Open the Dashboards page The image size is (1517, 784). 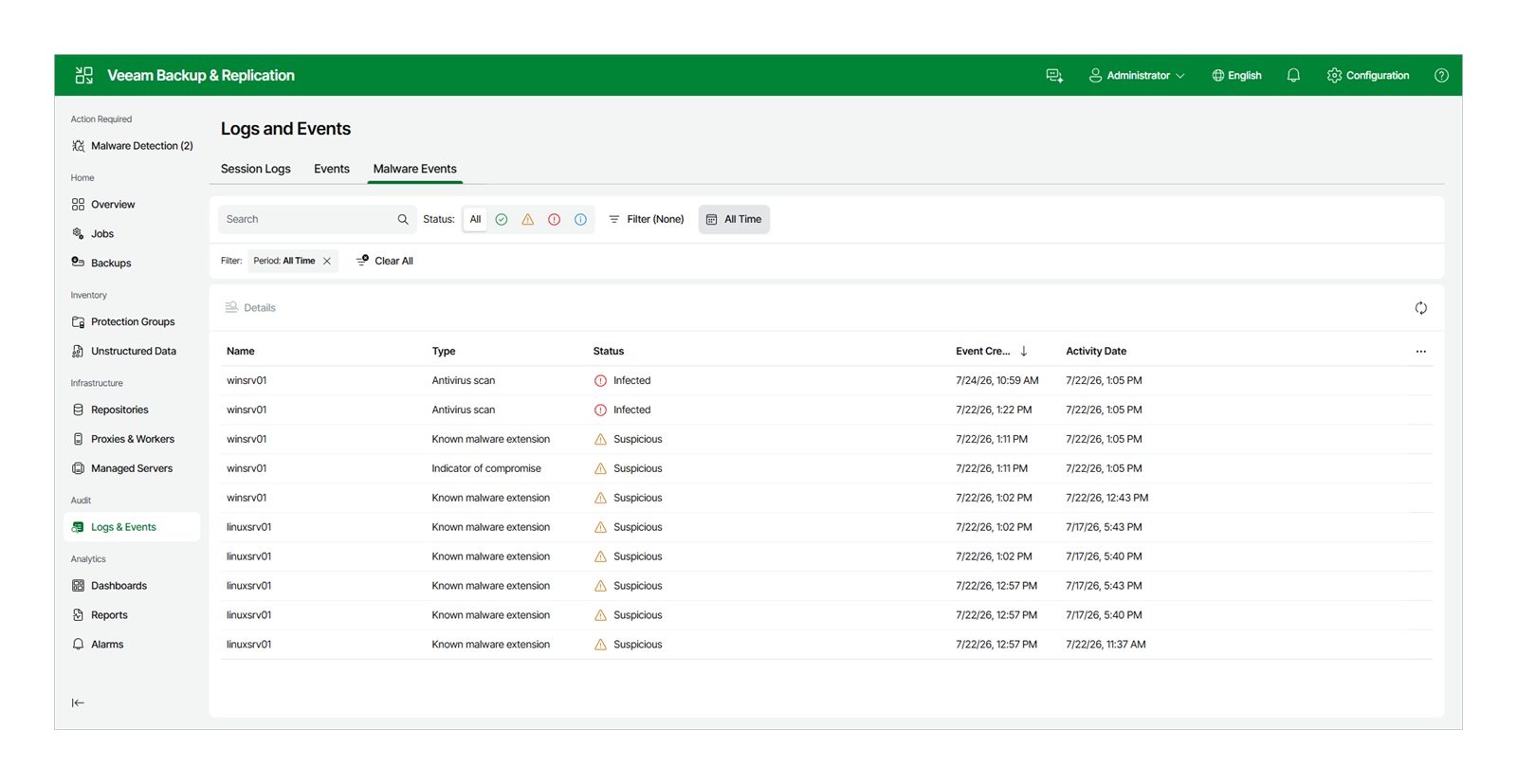click(x=132, y=586)
